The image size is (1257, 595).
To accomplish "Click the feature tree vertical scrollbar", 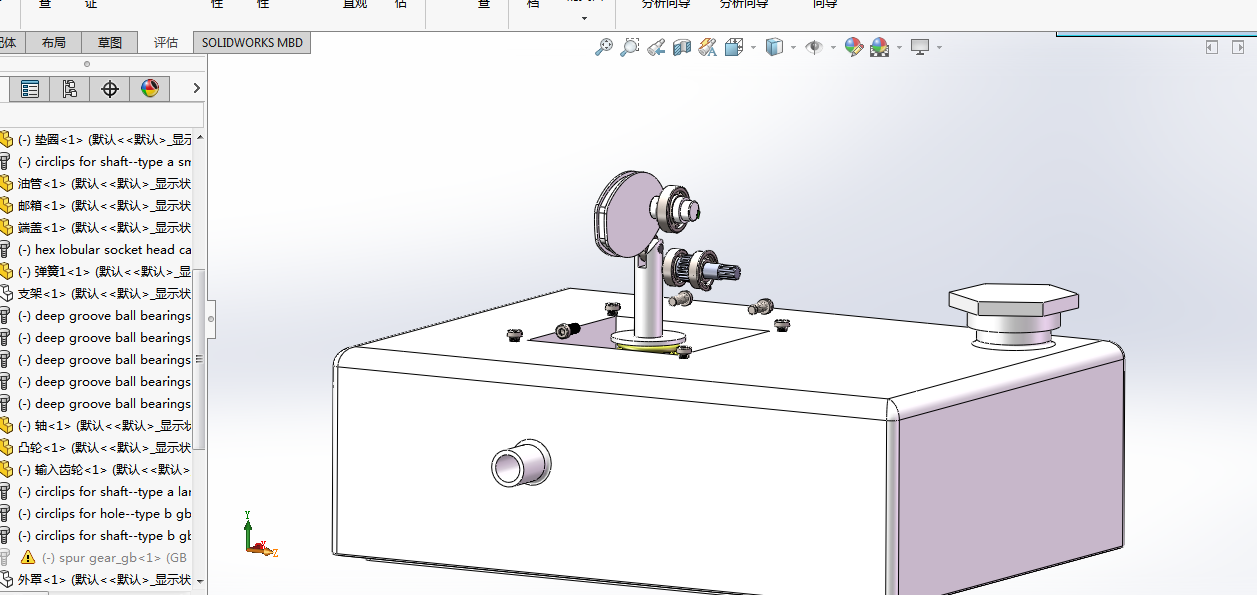I will [199, 360].
